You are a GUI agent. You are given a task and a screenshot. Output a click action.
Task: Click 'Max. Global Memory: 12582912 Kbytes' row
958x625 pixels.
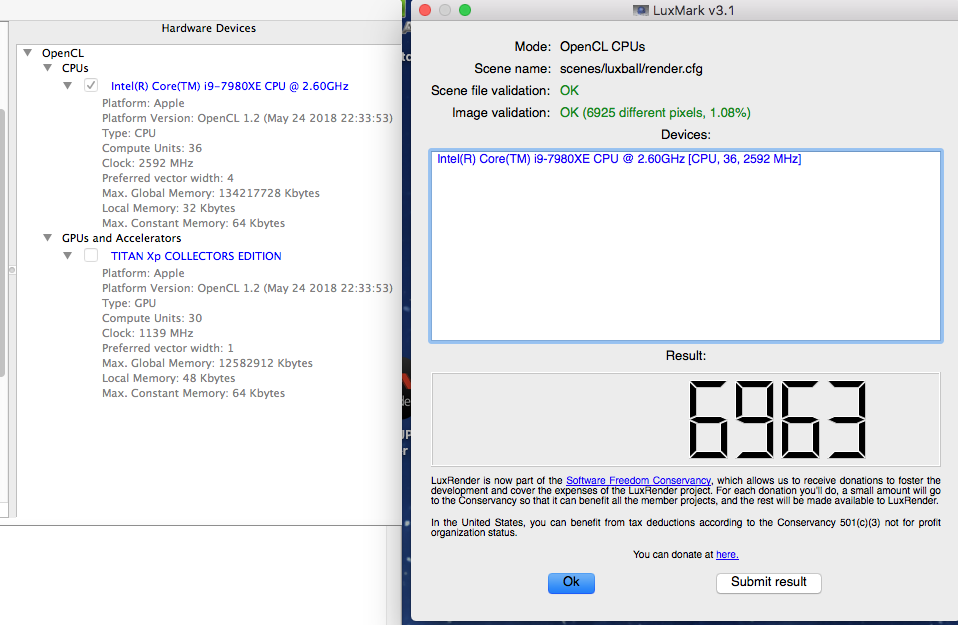(207, 363)
